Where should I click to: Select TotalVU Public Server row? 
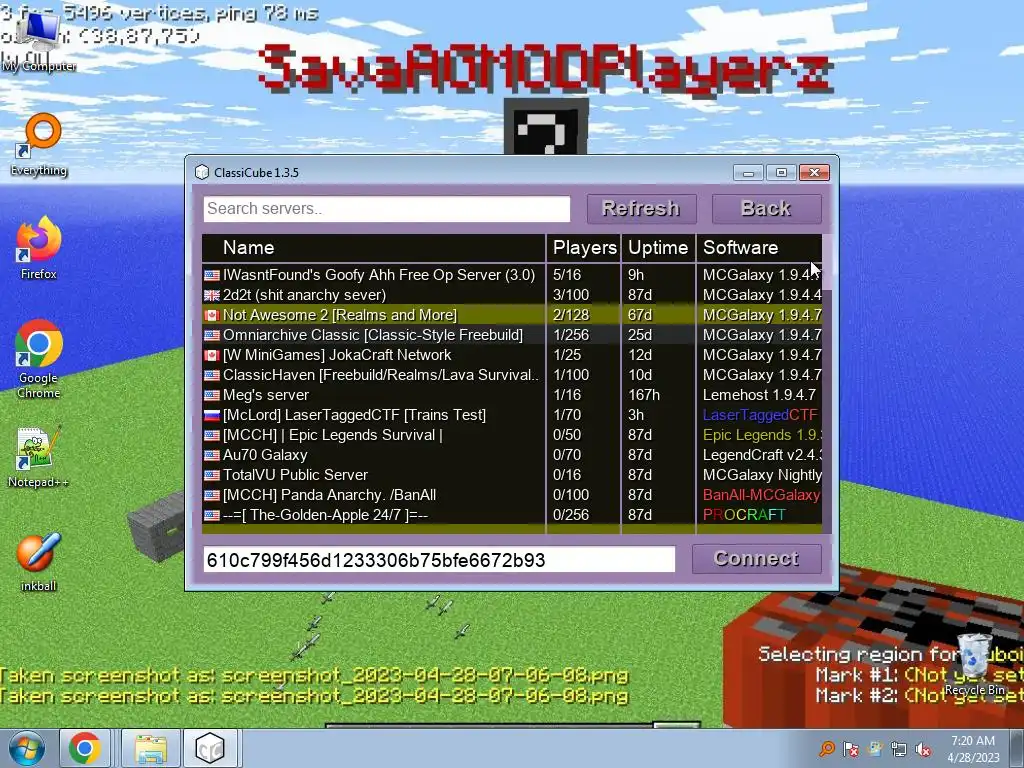(512, 475)
